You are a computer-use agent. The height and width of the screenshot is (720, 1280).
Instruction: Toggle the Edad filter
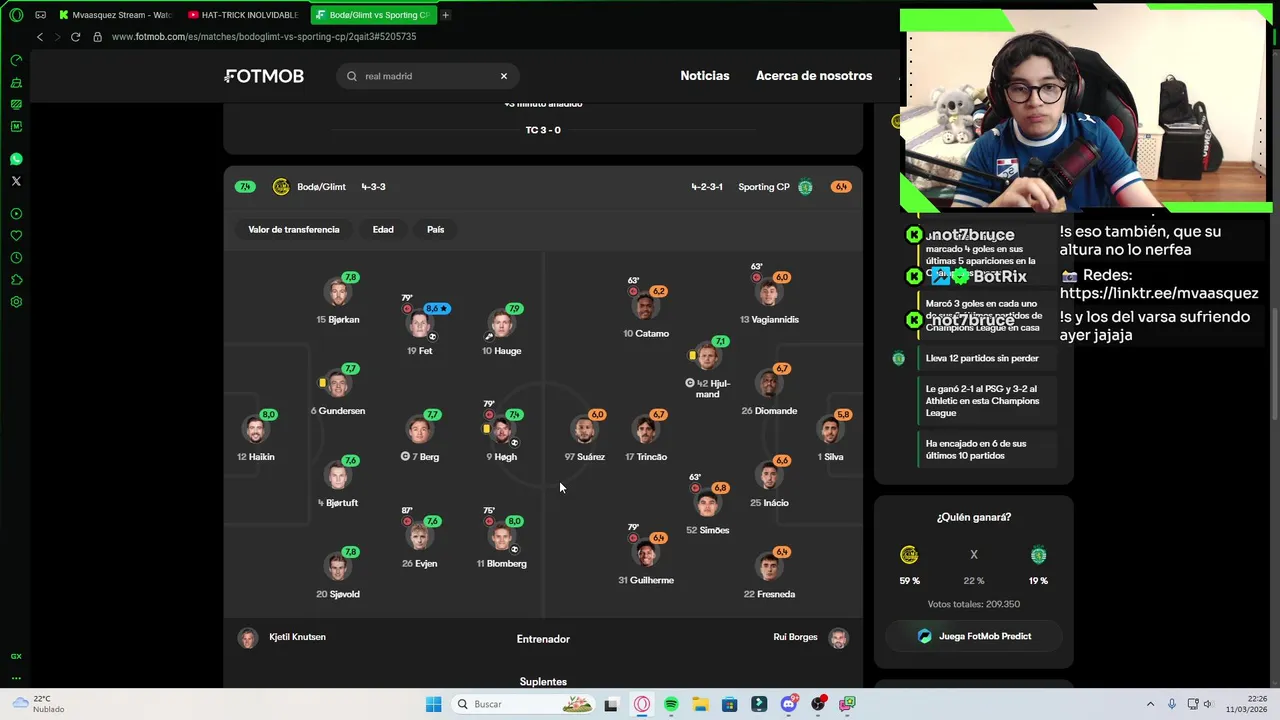tap(383, 230)
